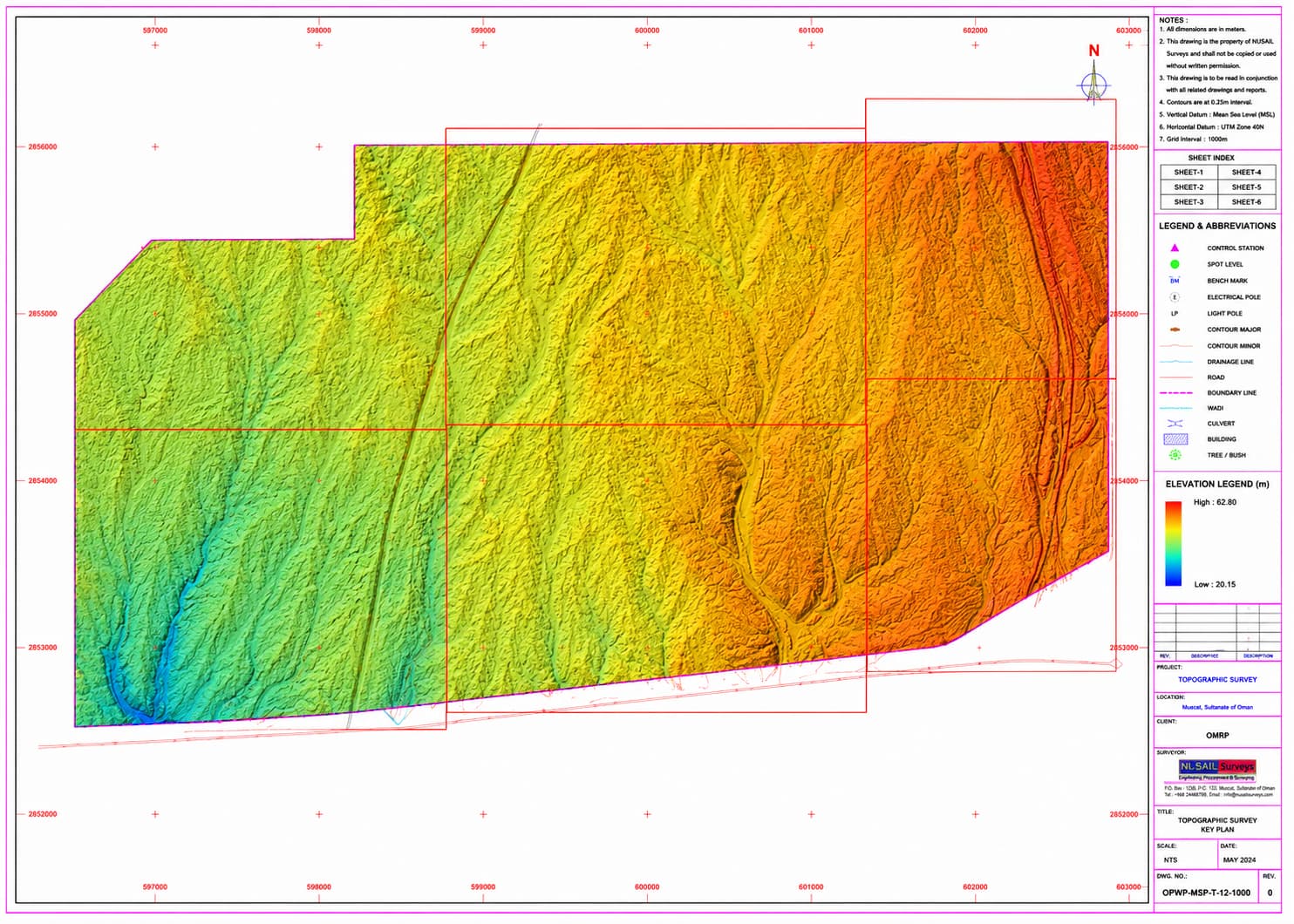
Task: Click the green Tree / Bush symbol
Action: 1175,455
